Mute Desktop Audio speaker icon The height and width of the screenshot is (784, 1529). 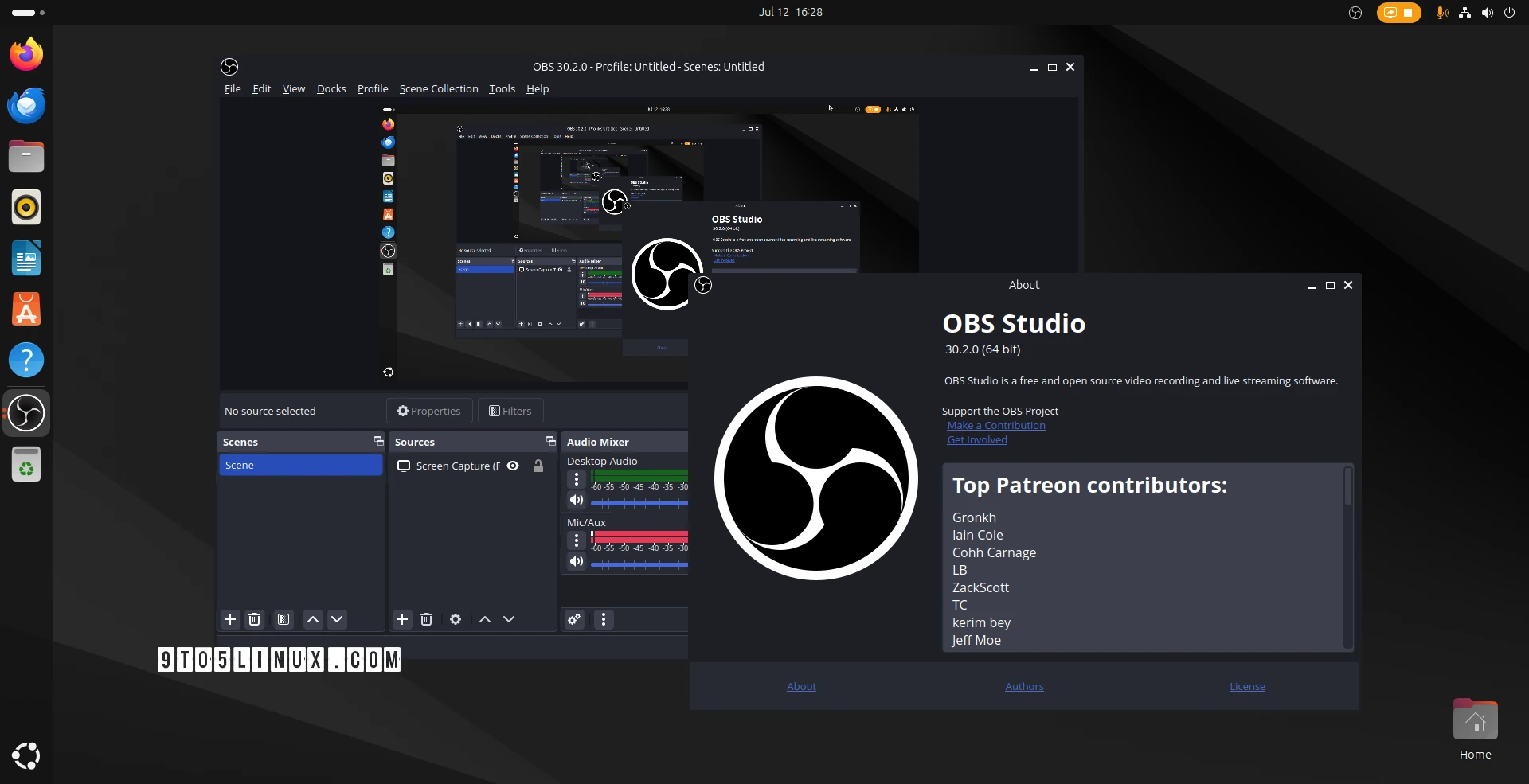tap(577, 500)
